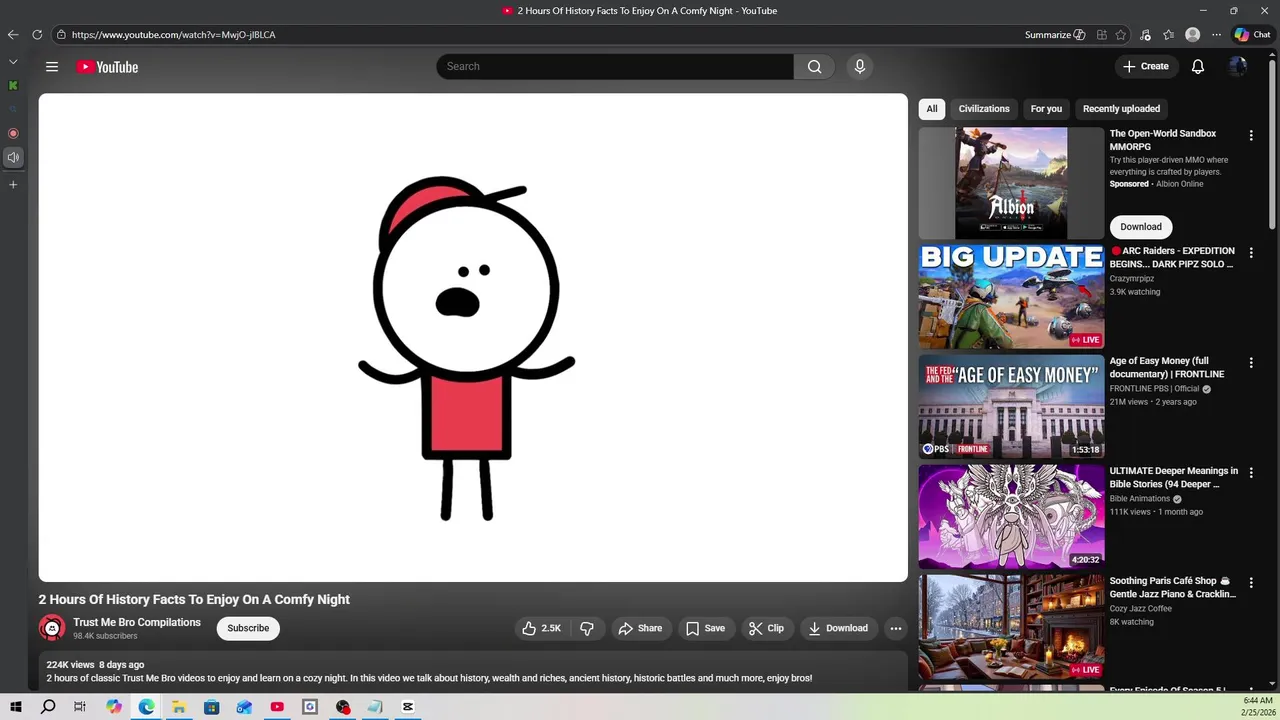
Task: Go back with browser back arrow
Action: 13,35
